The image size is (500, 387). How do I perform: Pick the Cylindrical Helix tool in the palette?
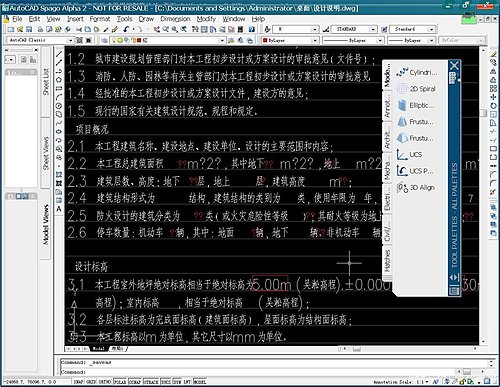click(417, 72)
